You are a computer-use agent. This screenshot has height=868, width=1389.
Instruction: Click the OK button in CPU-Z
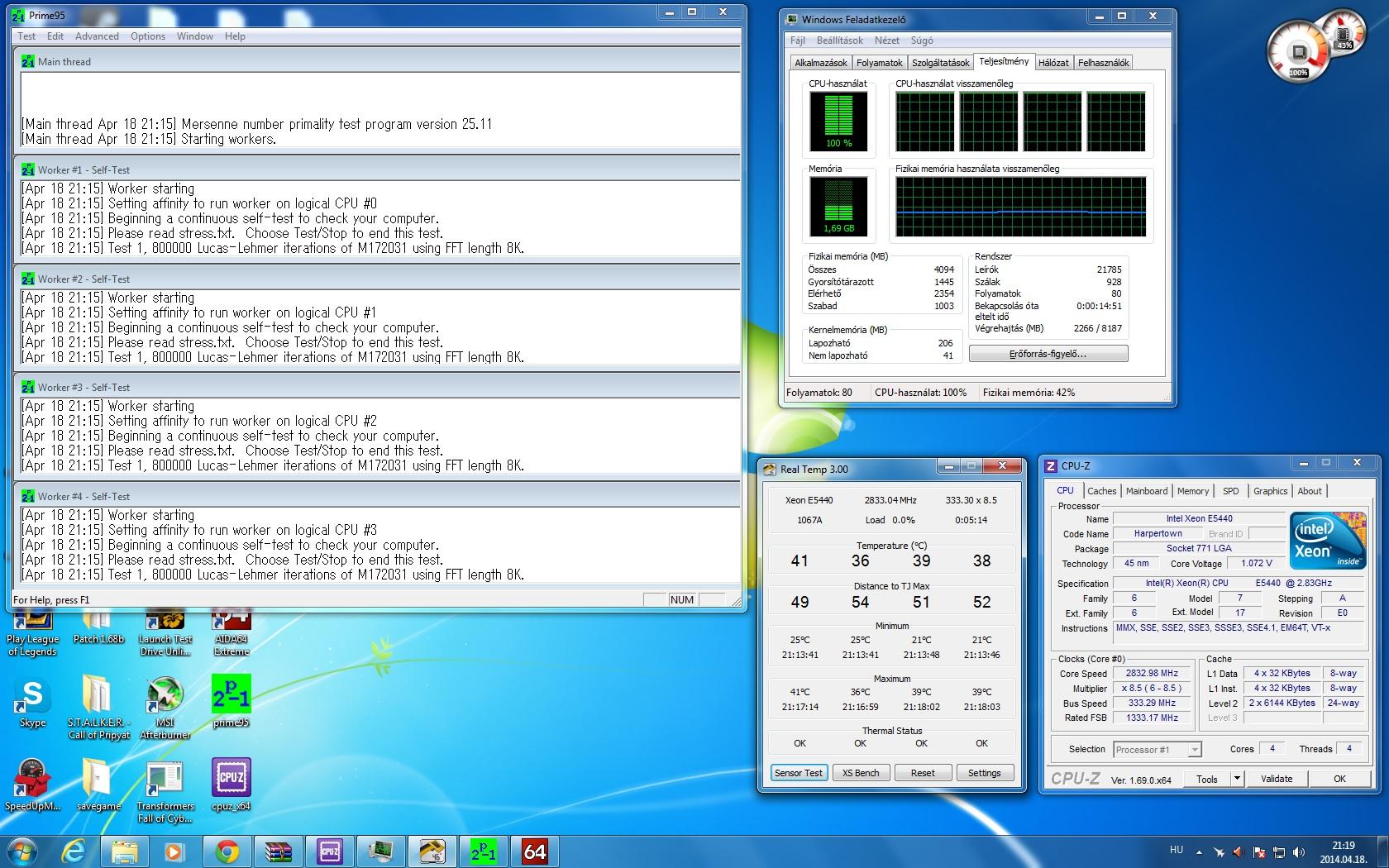[x=1339, y=779]
